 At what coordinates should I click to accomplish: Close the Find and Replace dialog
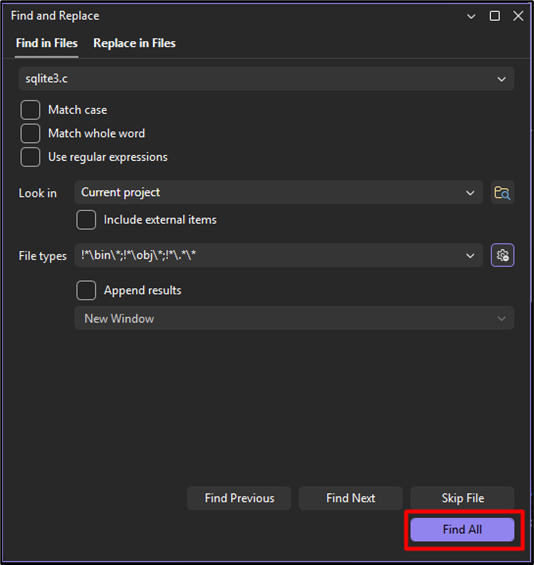(x=518, y=16)
